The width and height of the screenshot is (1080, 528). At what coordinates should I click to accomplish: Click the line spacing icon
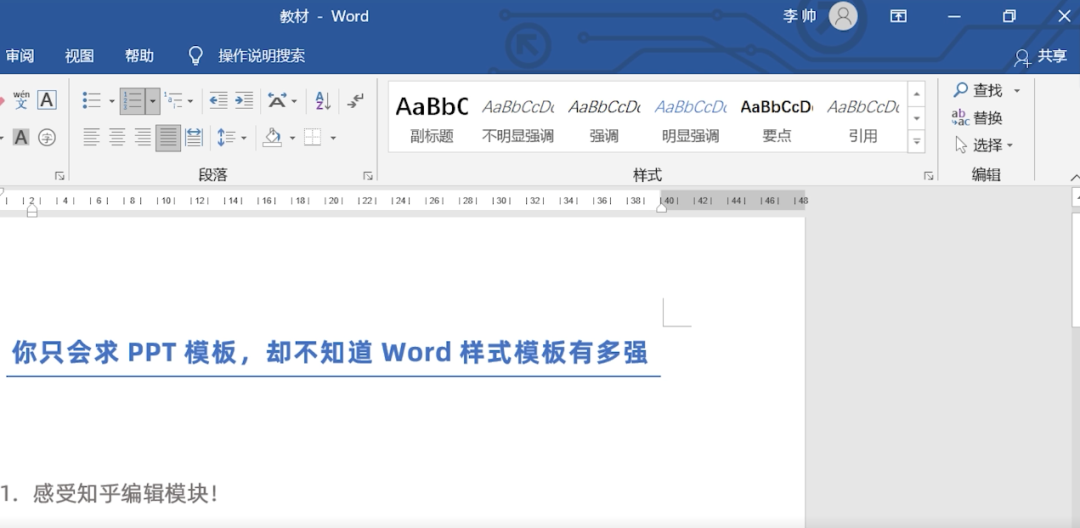pos(226,138)
